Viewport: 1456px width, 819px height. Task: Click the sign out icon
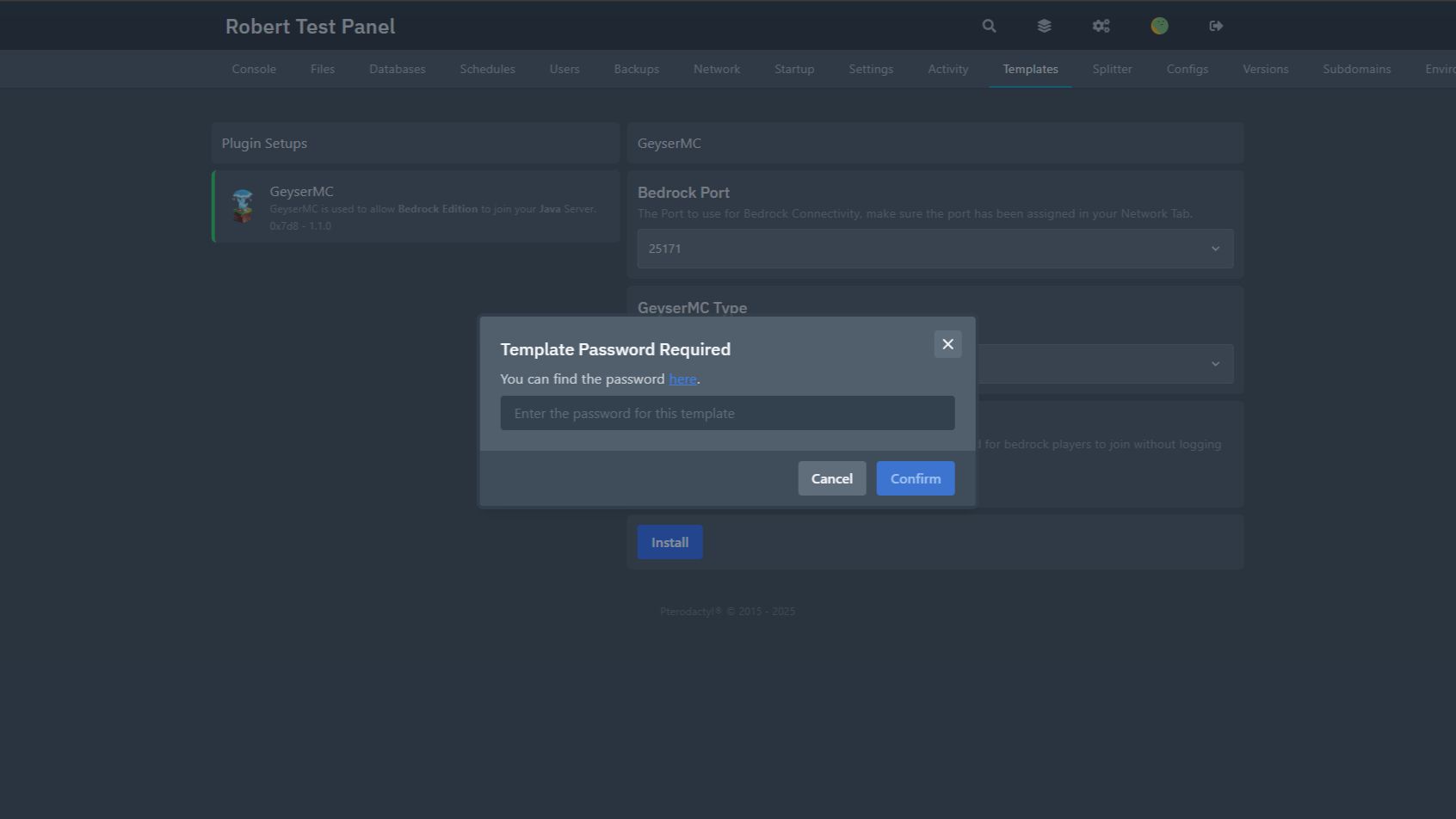1216,26
